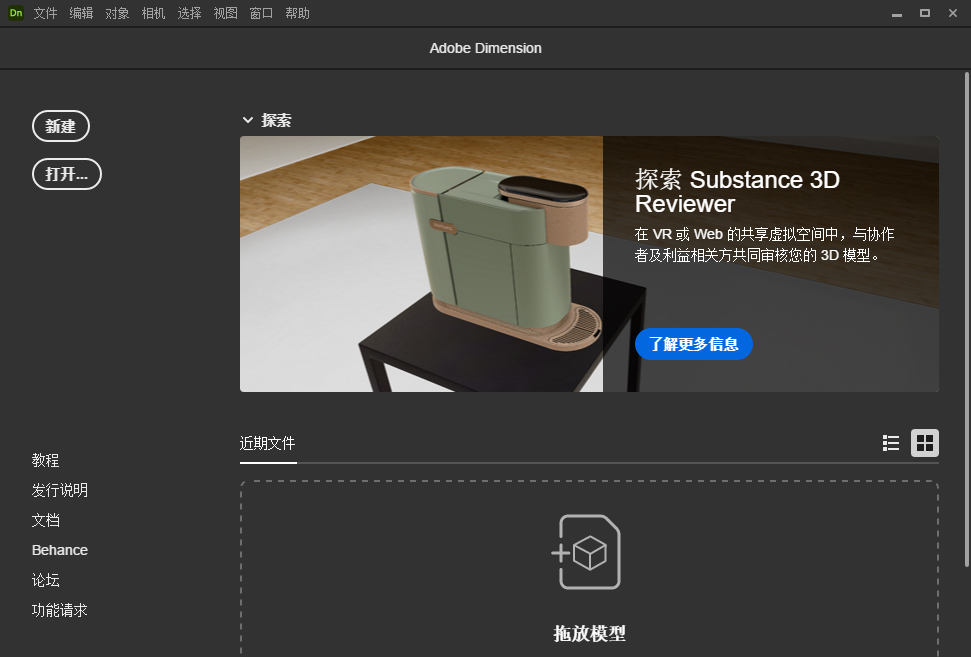Open the 窗口 menu
The image size is (971, 657).
pos(261,13)
